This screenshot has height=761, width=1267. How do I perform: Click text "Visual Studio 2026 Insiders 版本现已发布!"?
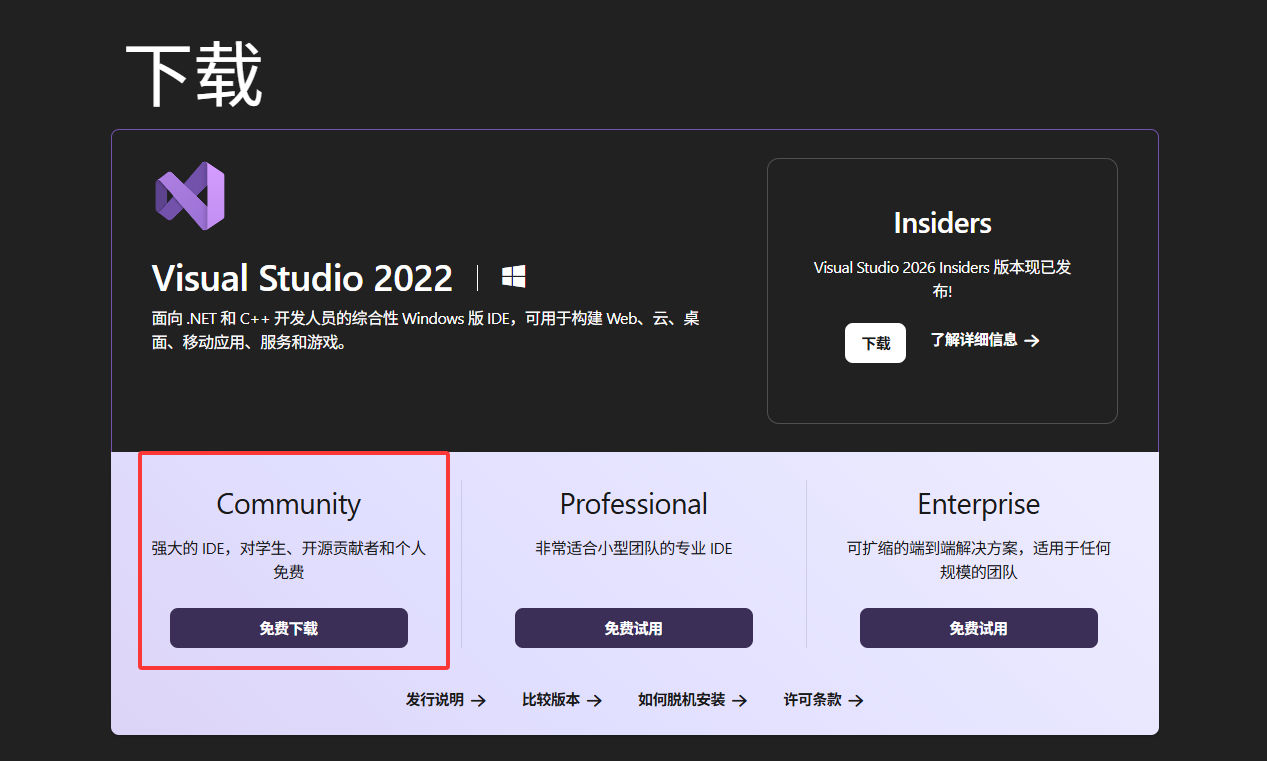[x=942, y=279]
